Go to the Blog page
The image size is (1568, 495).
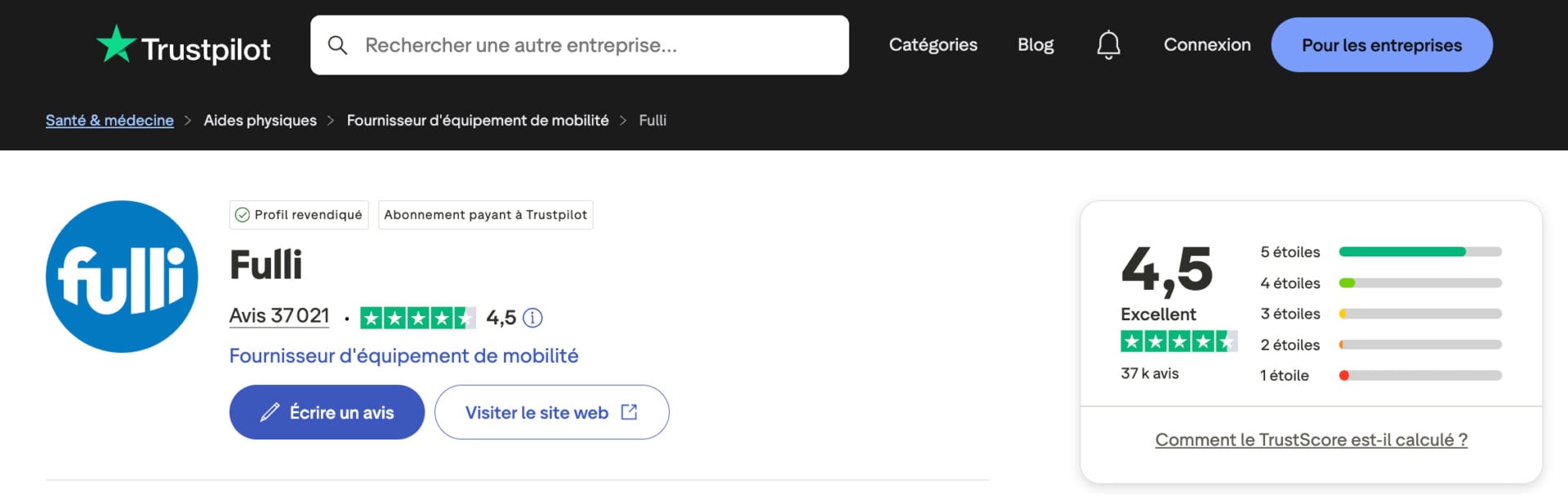1036,45
